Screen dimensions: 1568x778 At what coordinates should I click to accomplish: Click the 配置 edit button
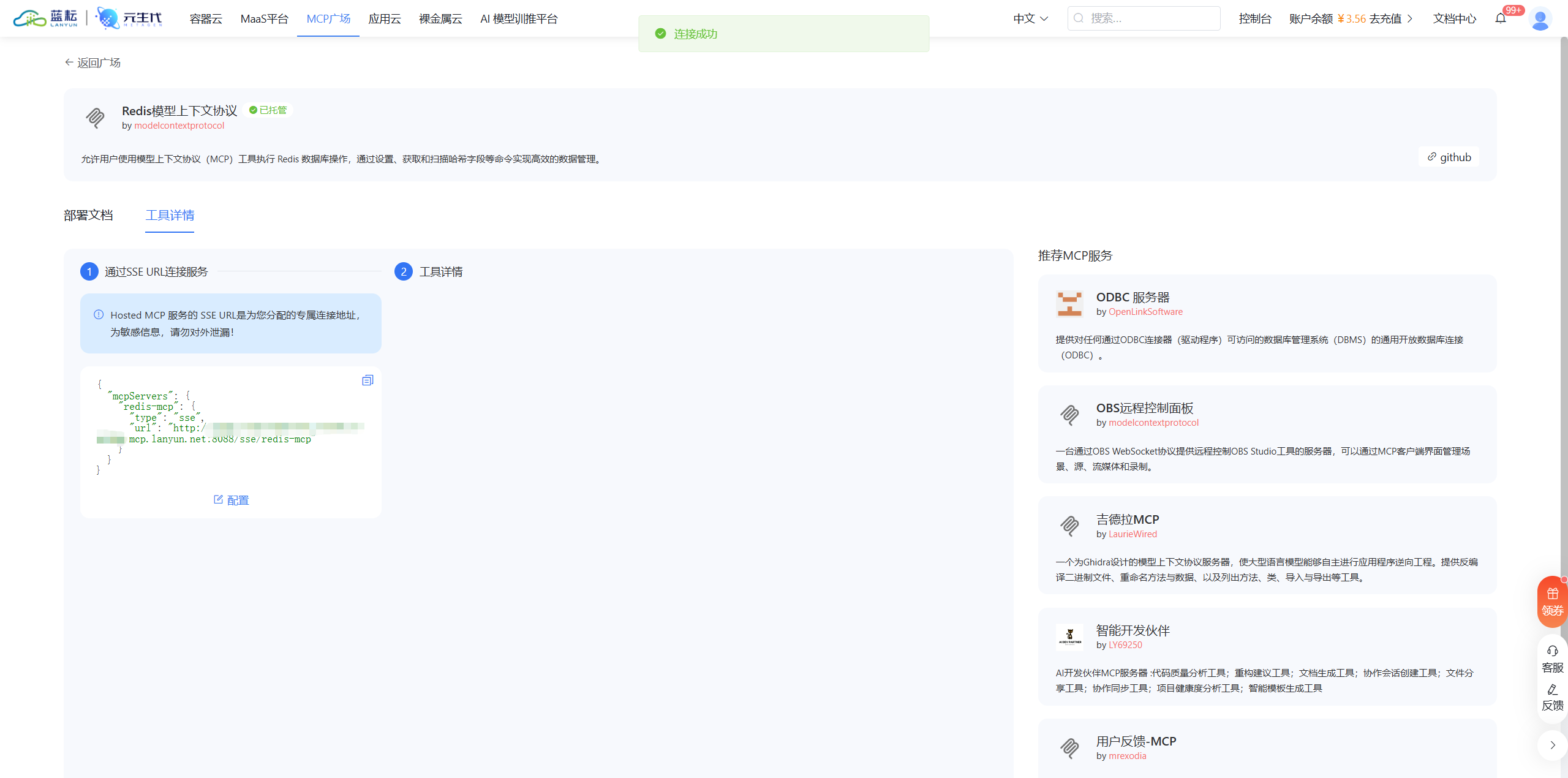231,500
